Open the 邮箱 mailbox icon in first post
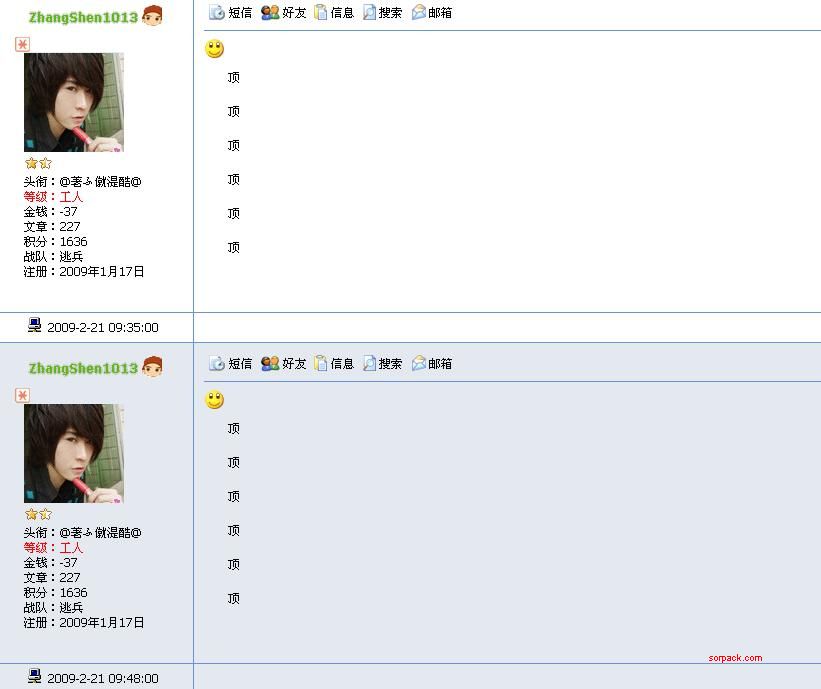 [x=418, y=12]
